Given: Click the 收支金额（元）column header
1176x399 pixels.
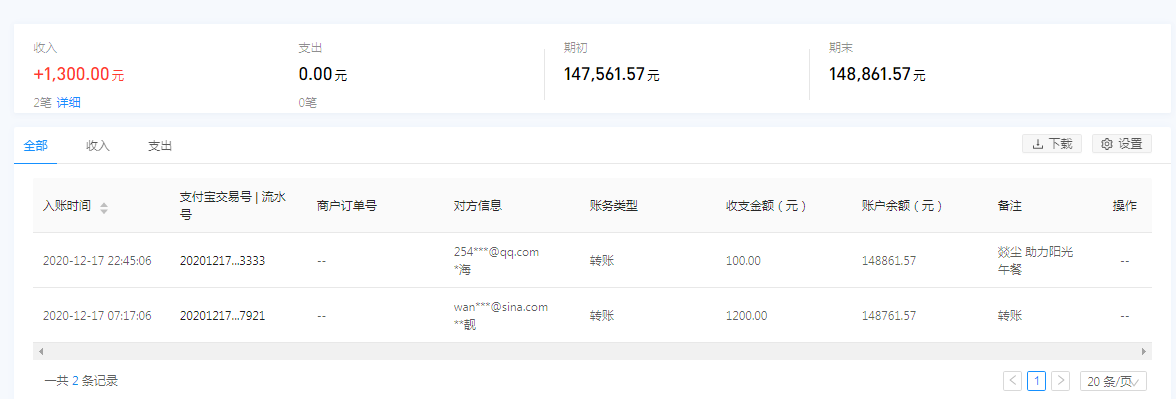Looking at the screenshot, I should tap(766, 206).
